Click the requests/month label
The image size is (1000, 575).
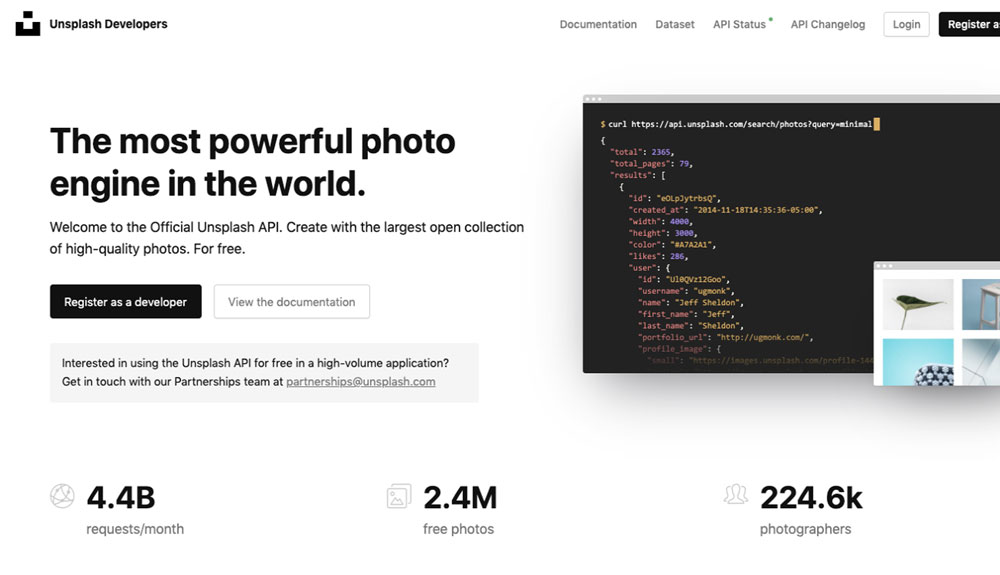(x=135, y=529)
